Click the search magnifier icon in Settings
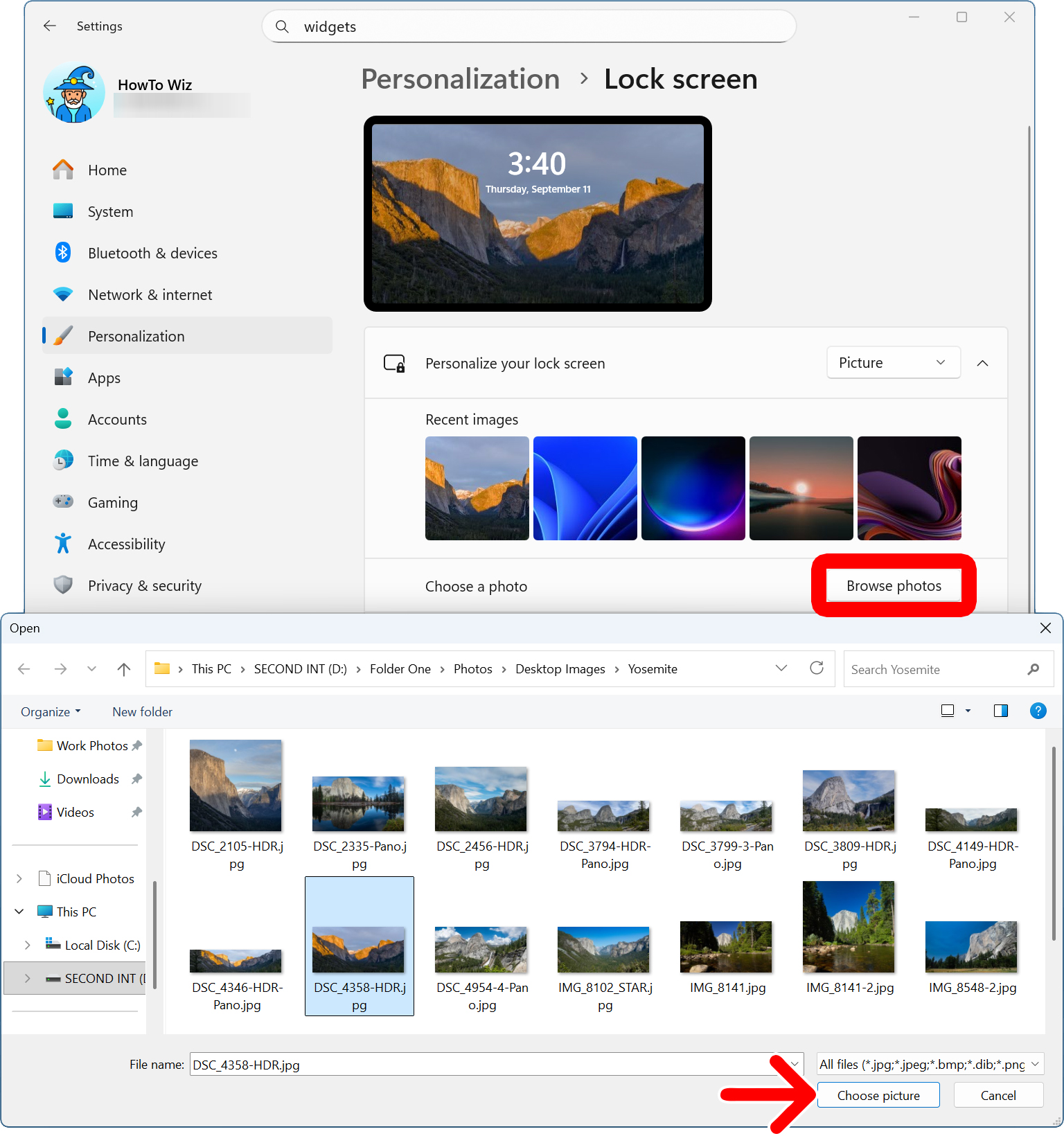Screen dimensions: 1064x1136 [282, 26]
